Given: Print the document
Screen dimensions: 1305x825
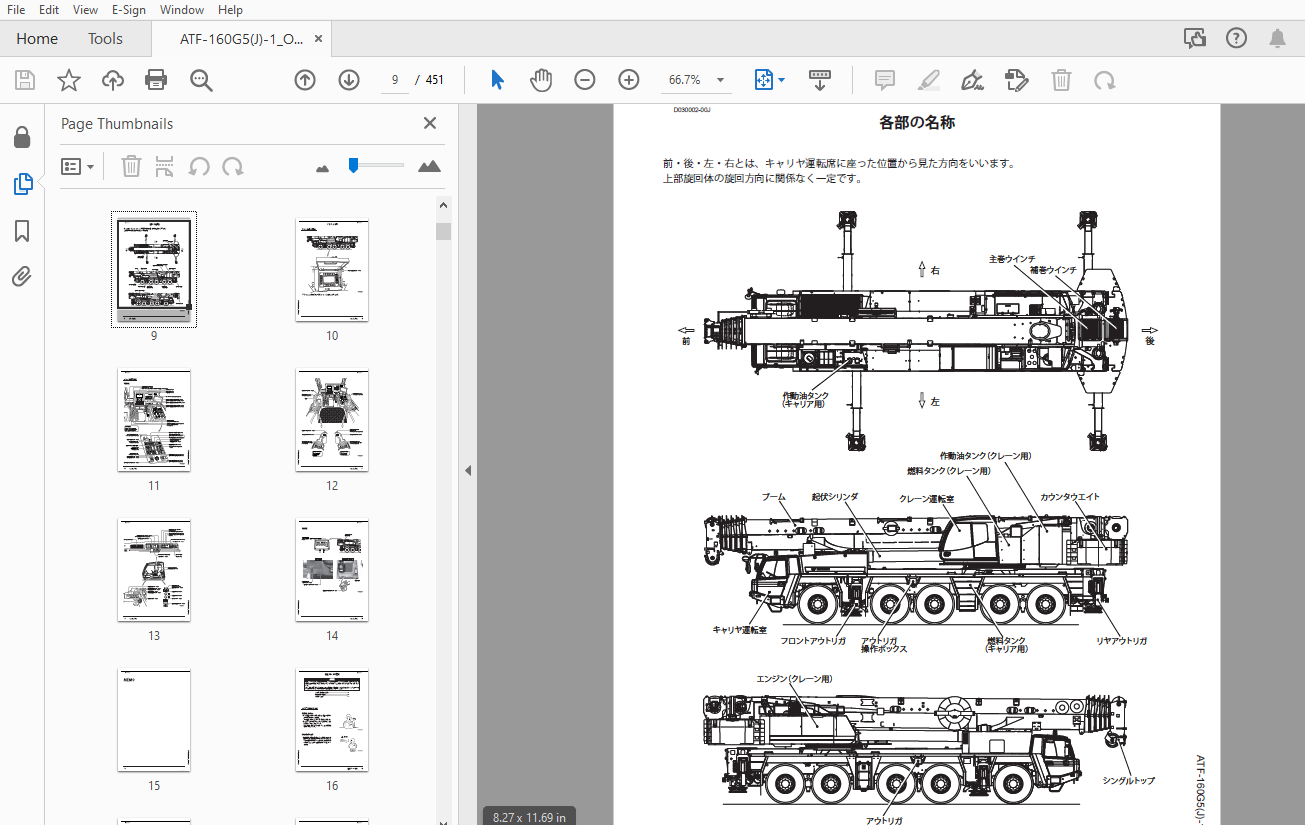Looking at the screenshot, I should (156, 80).
